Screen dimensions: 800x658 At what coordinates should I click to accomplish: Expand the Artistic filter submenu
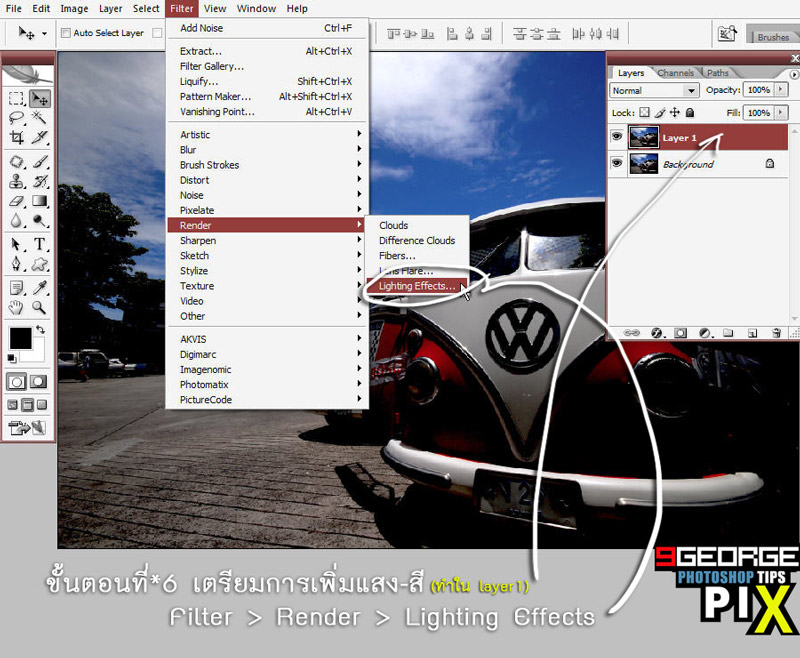(x=268, y=135)
